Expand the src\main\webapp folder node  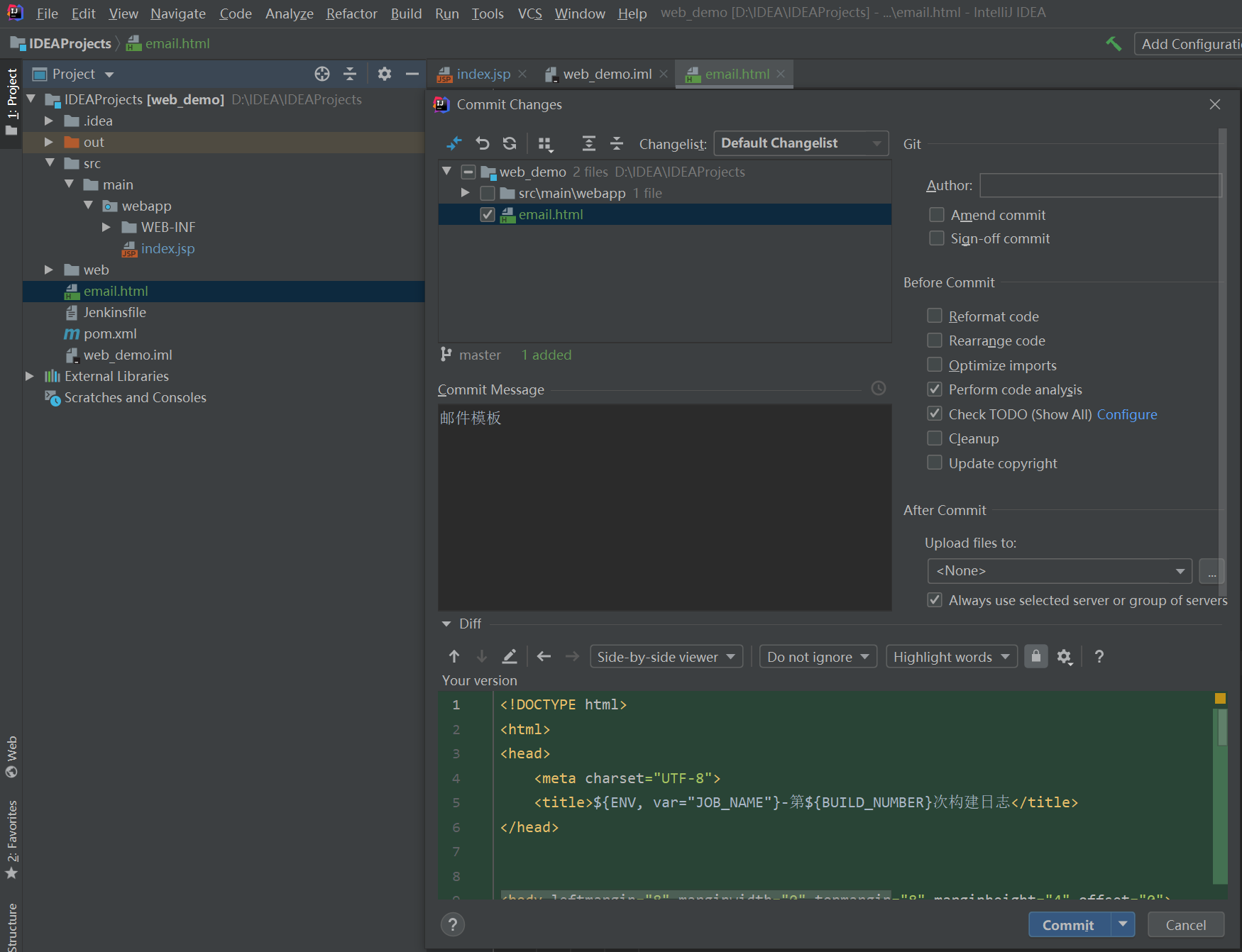coord(466,193)
